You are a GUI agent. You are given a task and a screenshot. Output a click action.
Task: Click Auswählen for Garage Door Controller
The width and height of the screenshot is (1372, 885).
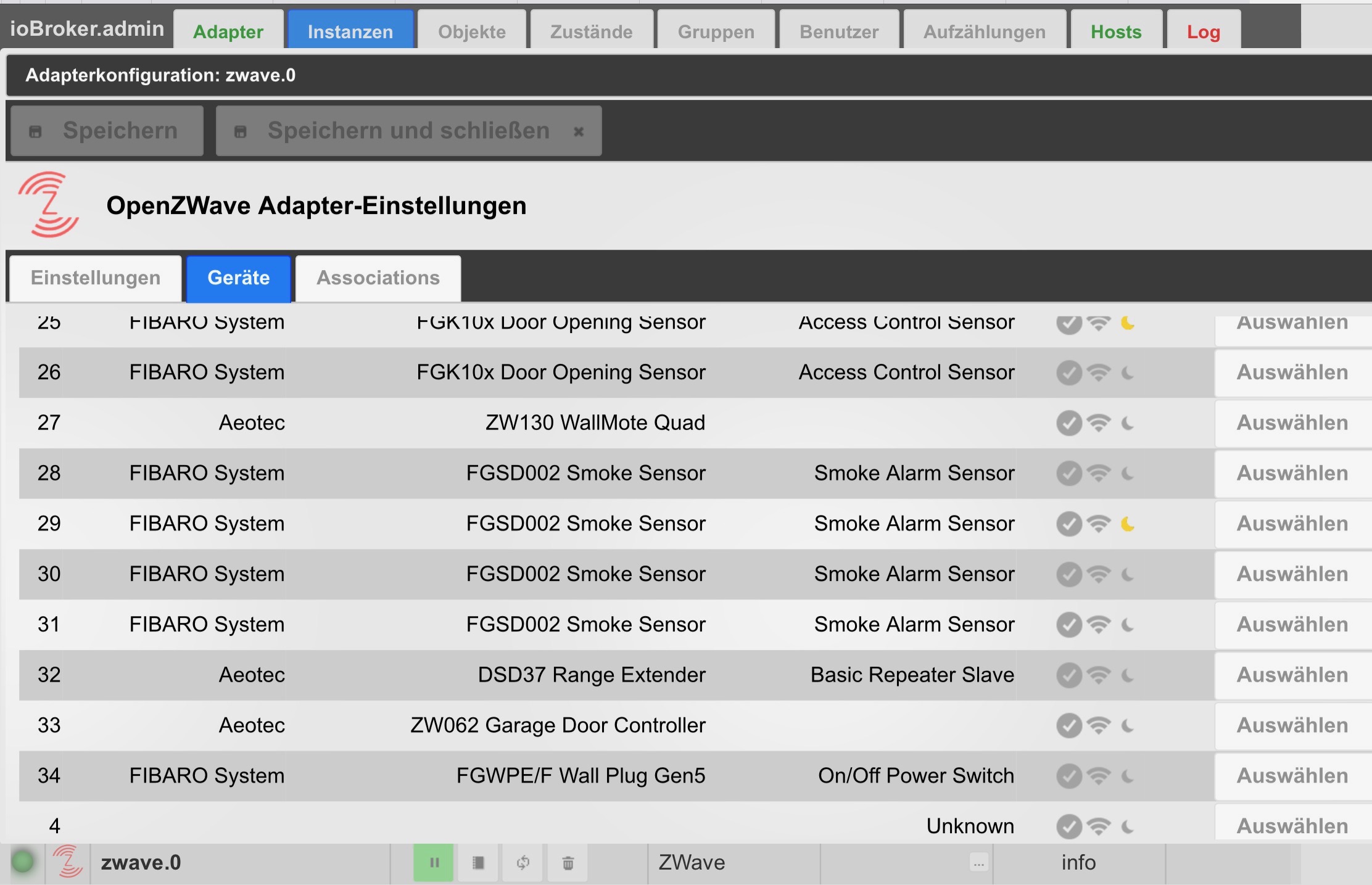[1293, 726]
